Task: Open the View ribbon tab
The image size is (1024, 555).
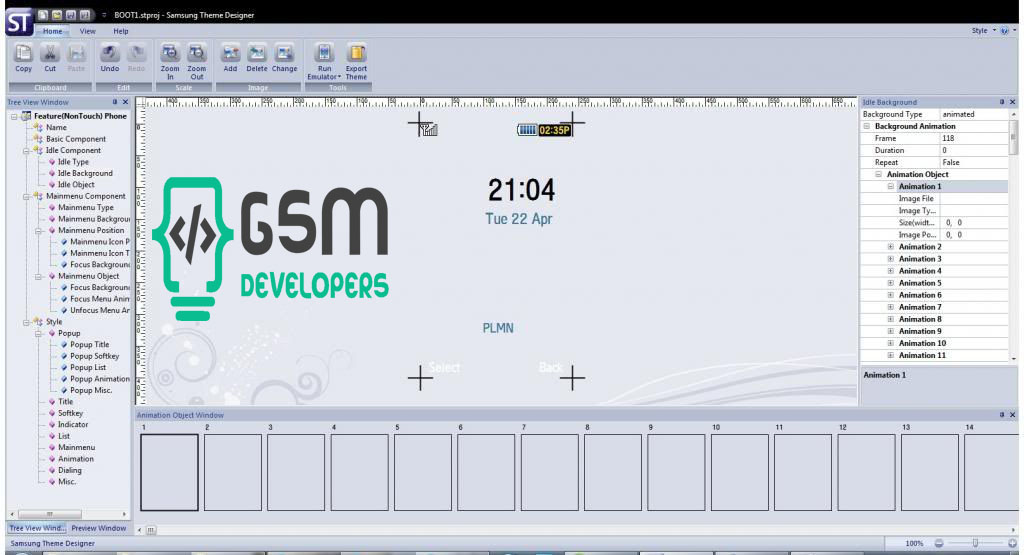Action: [x=88, y=31]
